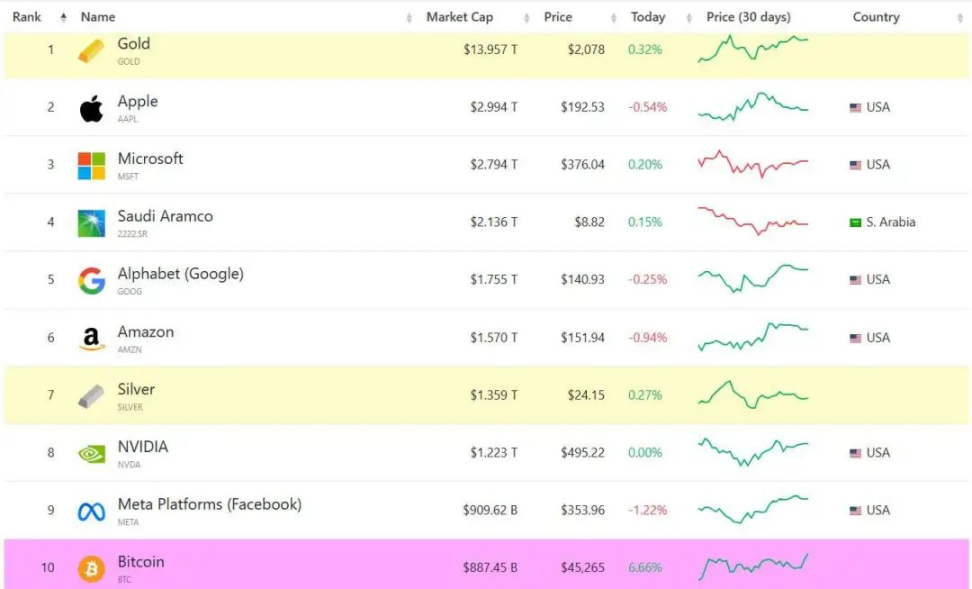Click the Apple logo icon
The height and width of the screenshot is (589, 972).
pos(91,108)
